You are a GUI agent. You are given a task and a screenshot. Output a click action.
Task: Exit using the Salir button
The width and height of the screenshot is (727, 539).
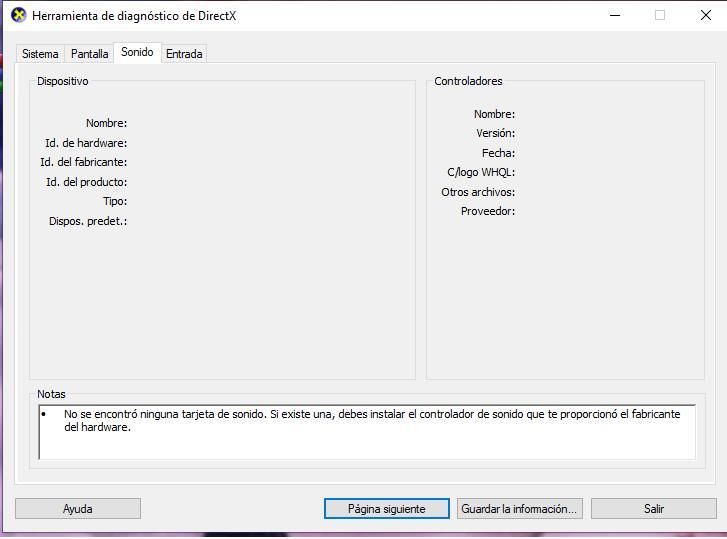653,509
